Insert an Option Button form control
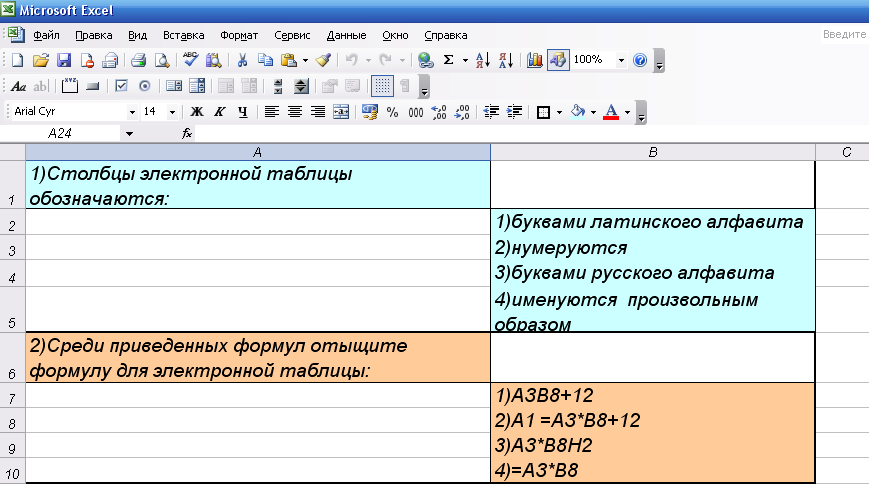 tap(145, 86)
